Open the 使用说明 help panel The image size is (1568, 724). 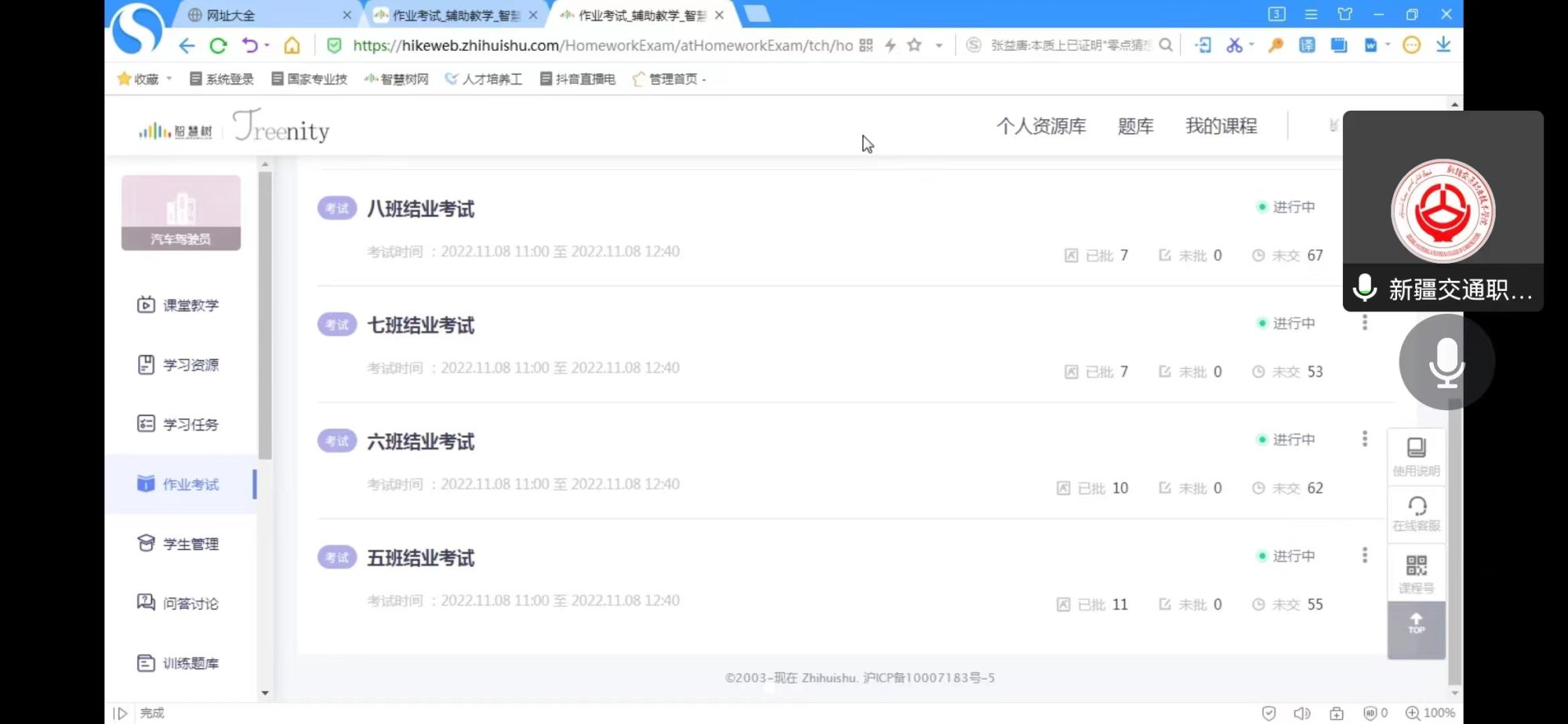click(1416, 457)
